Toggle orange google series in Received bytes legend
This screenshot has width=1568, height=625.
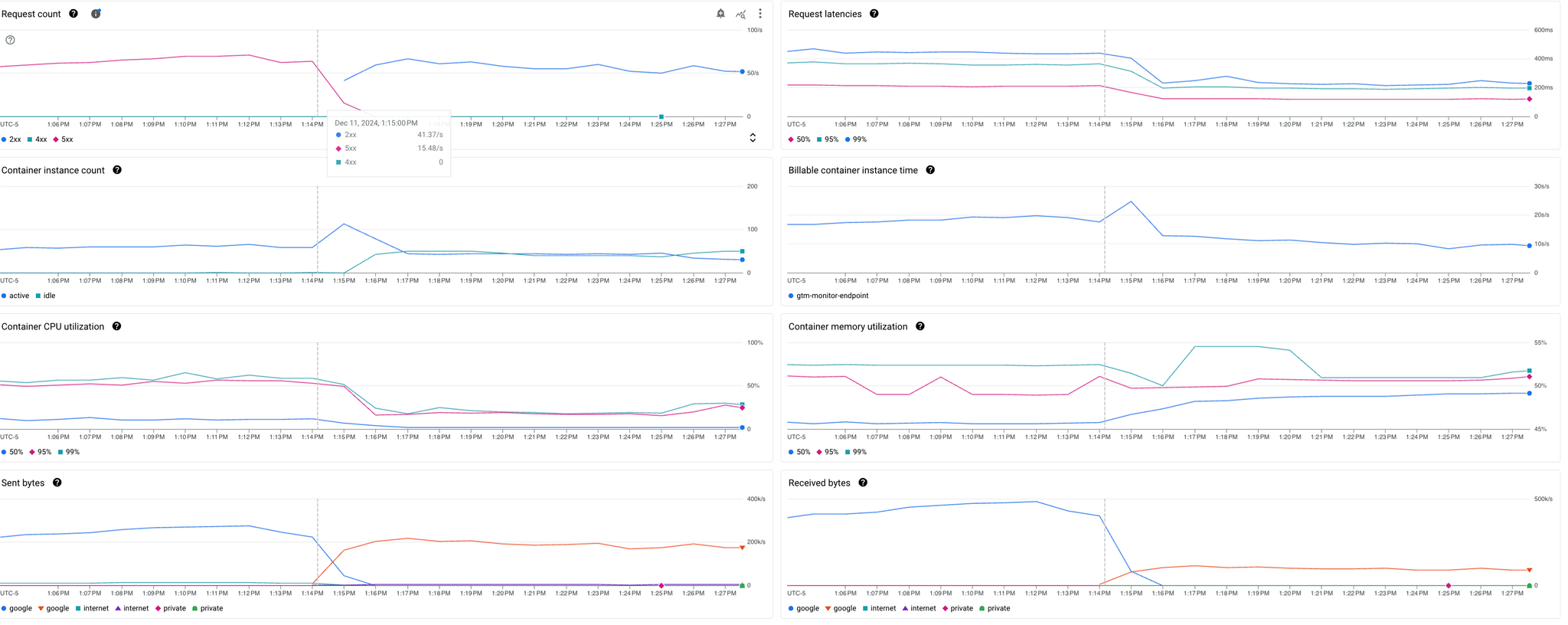point(841,608)
